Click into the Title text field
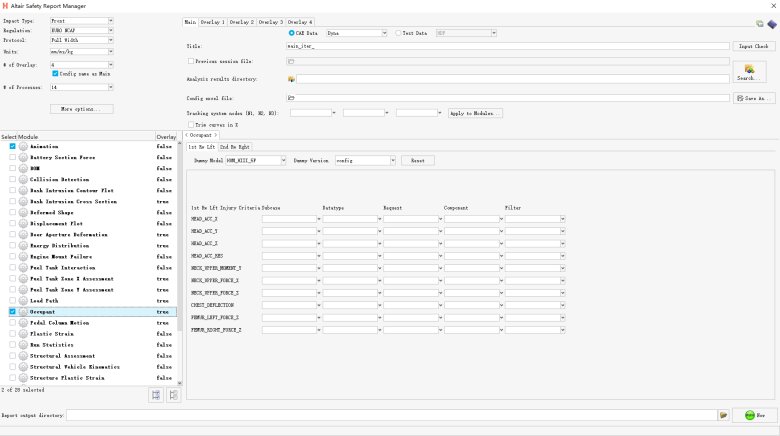780x436 pixels. pos(507,46)
